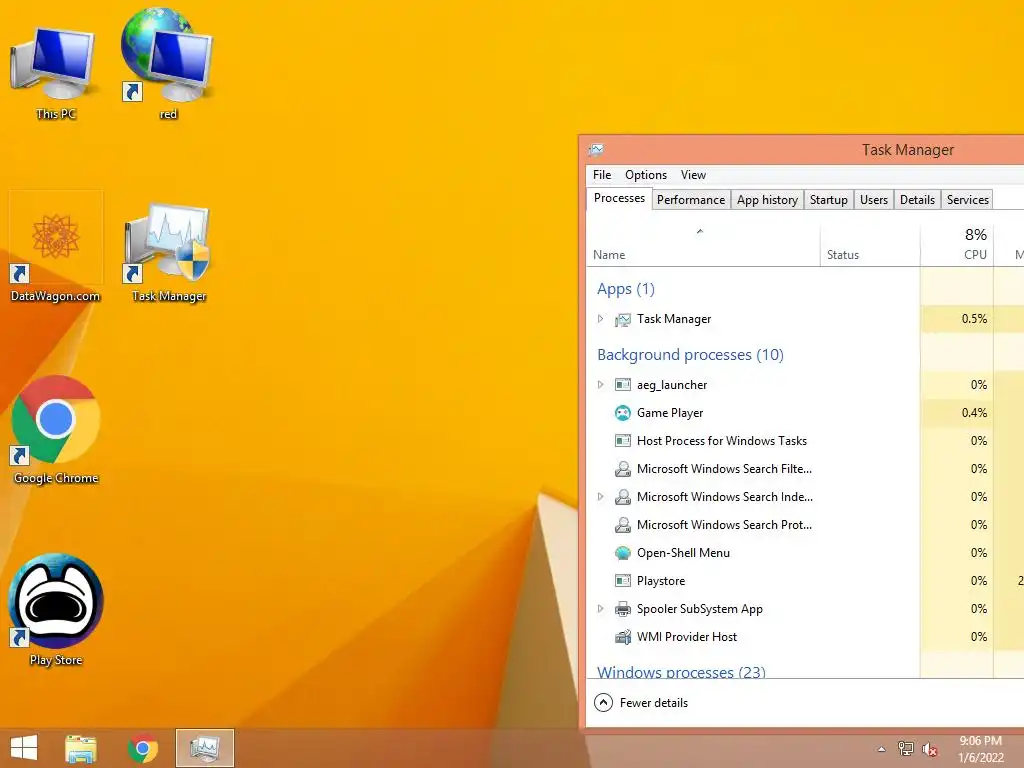Click the Playstore process icon

coord(623,581)
